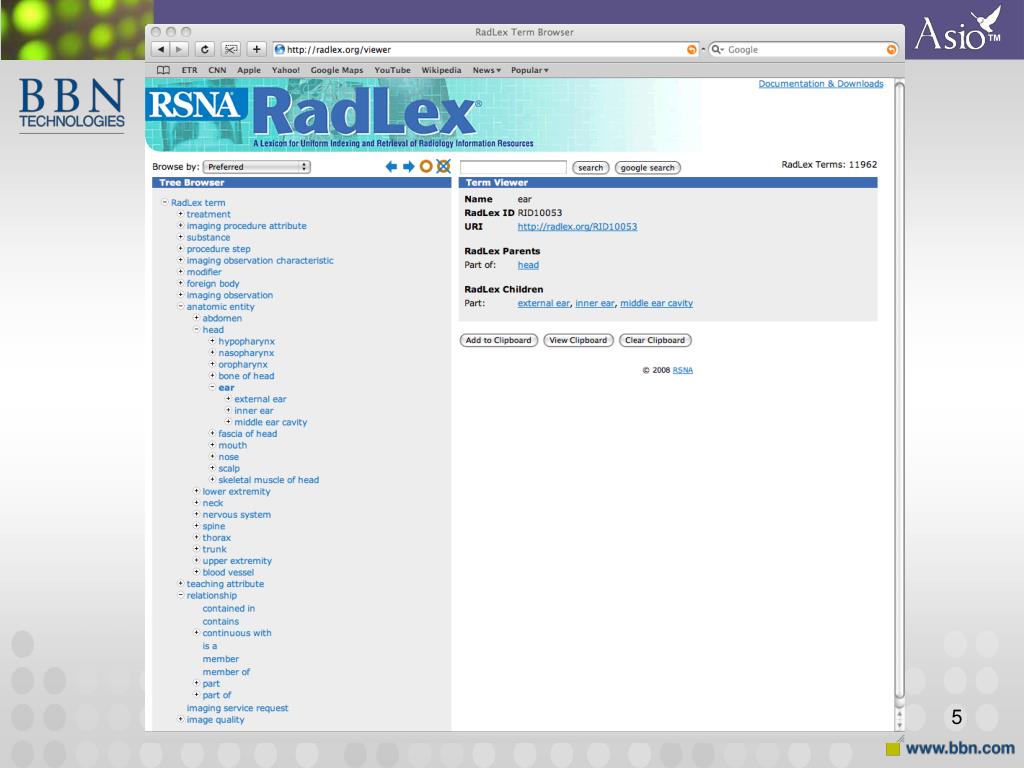Select upper extremity in the tree
Screen dimensions: 1024x768
click(x=237, y=561)
